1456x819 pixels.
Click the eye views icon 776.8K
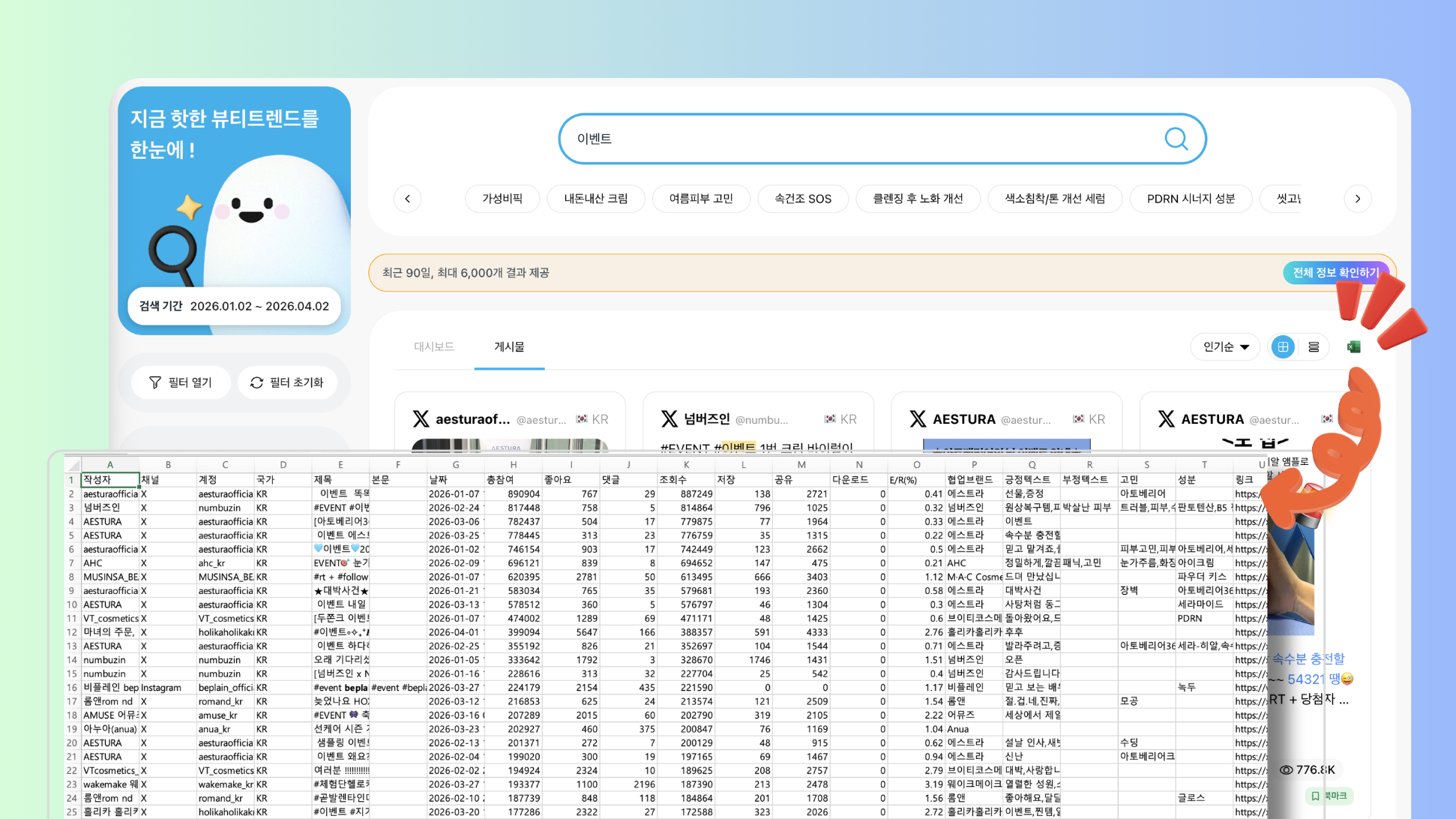1286,769
